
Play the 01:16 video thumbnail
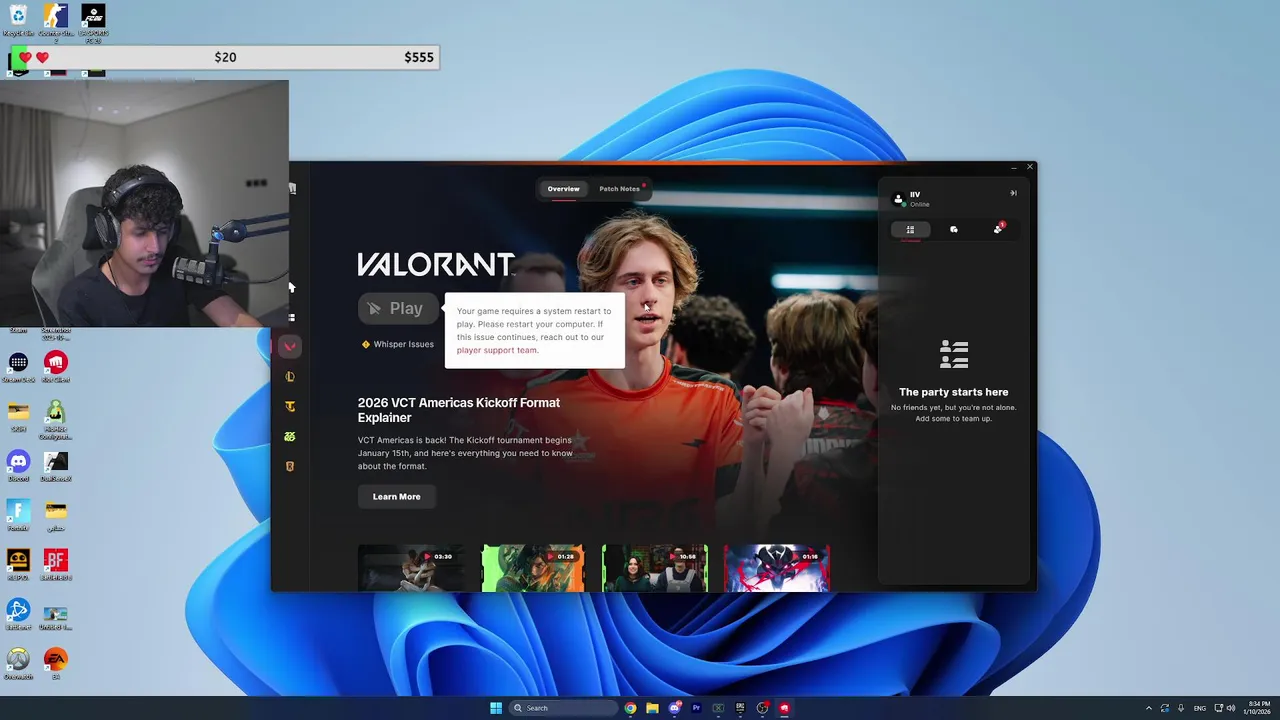(x=777, y=568)
